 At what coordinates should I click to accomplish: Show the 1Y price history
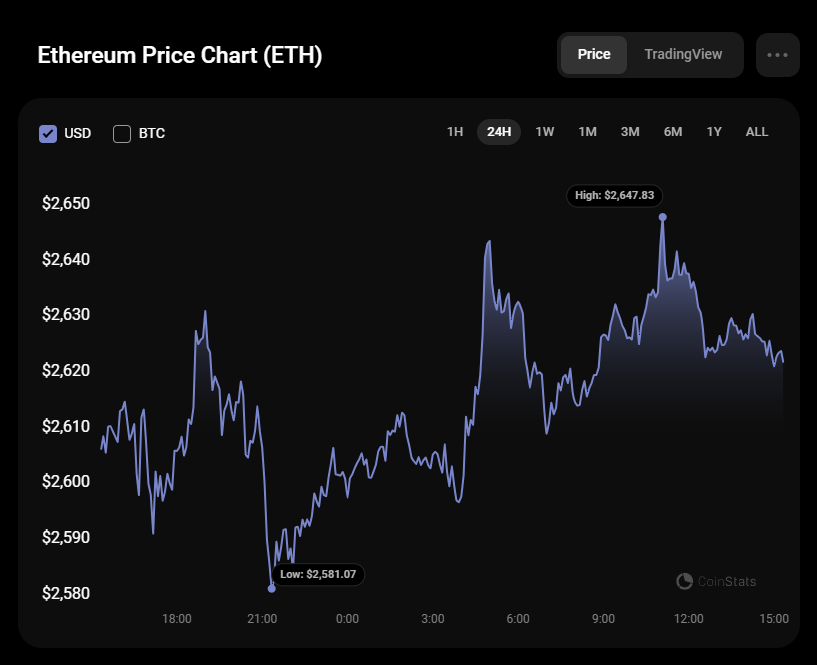714,131
